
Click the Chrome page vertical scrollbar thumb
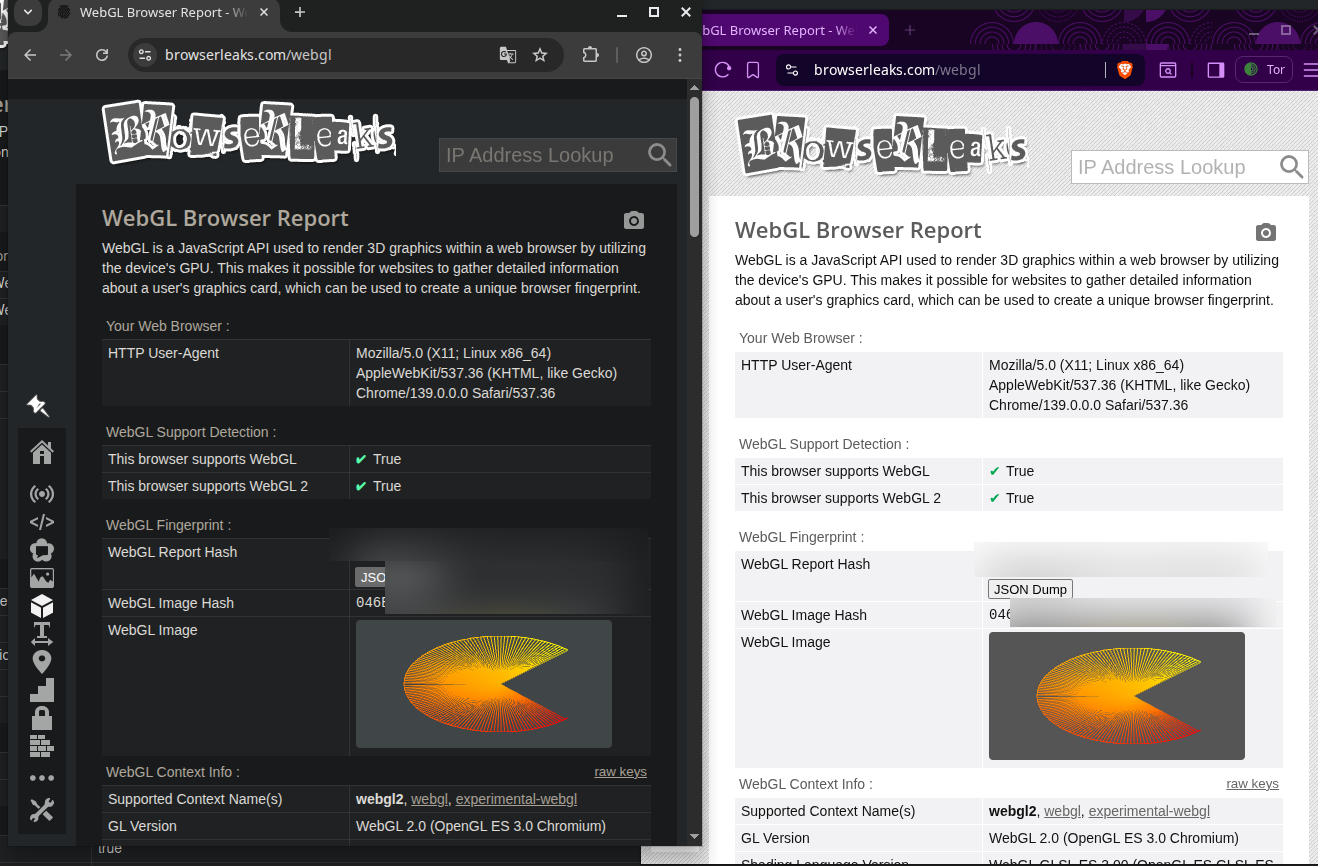click(x=694, y=165)
